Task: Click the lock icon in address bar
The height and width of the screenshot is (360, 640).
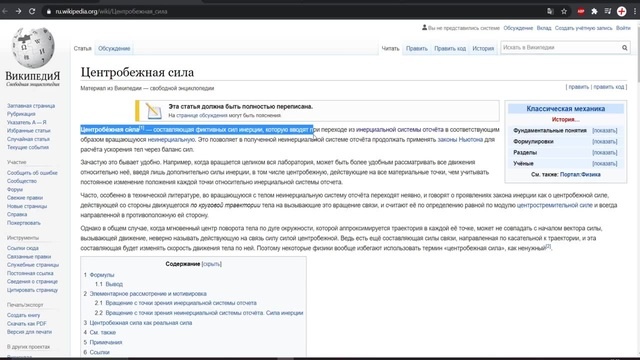Action: (49, 11)
